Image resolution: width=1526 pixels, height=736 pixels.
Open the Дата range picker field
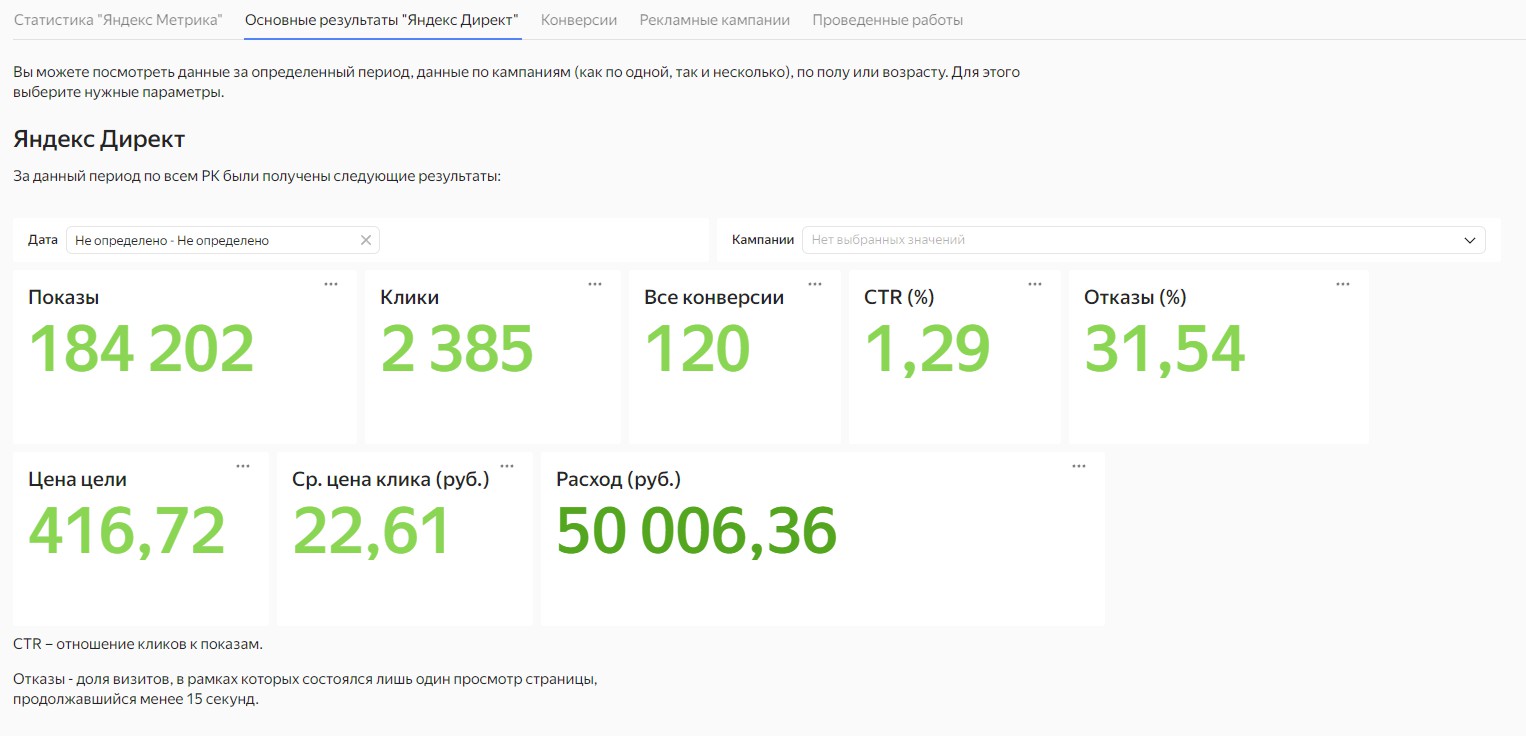[x=212, y=240]
